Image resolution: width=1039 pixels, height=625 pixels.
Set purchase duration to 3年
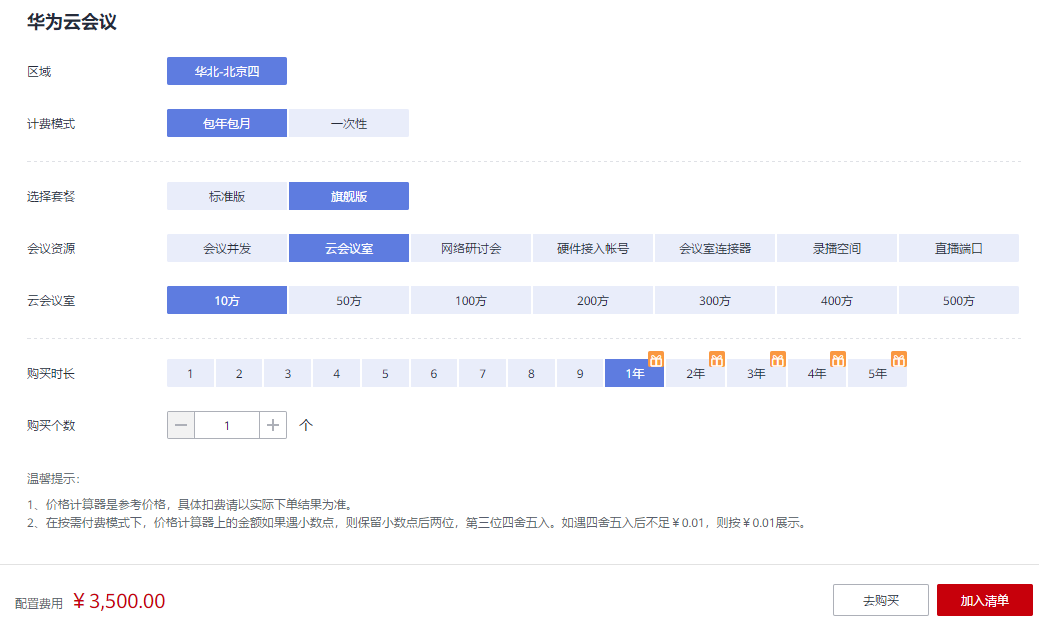[756, 373]
